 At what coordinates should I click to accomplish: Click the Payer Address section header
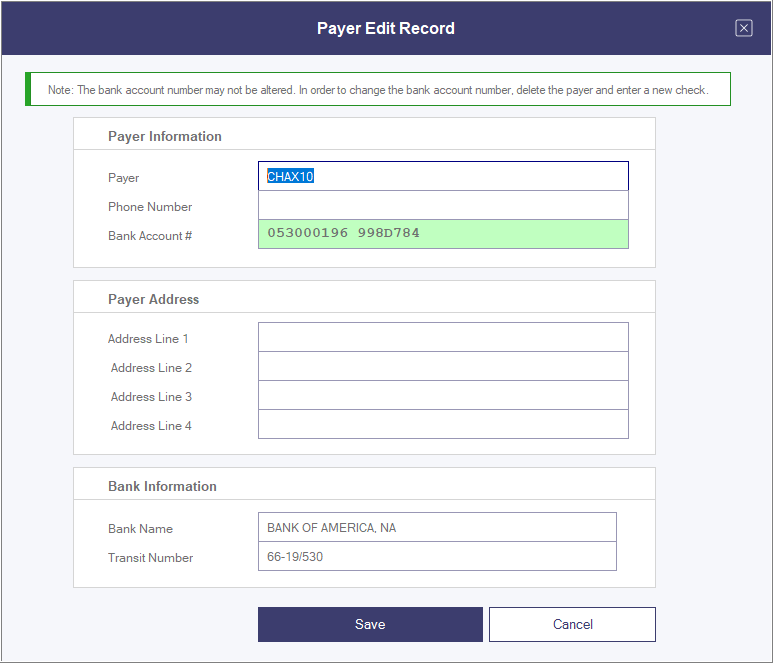153,299
